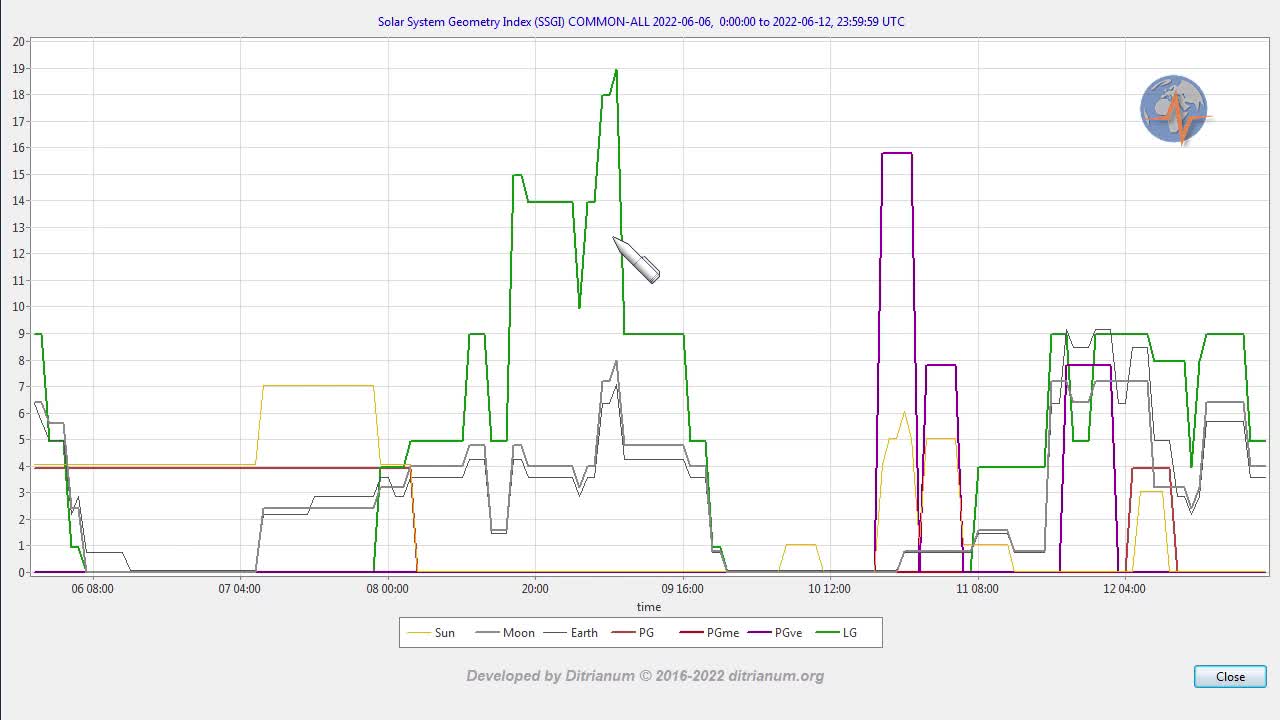Click the y-axis value 15

click(x=19, y=174)
